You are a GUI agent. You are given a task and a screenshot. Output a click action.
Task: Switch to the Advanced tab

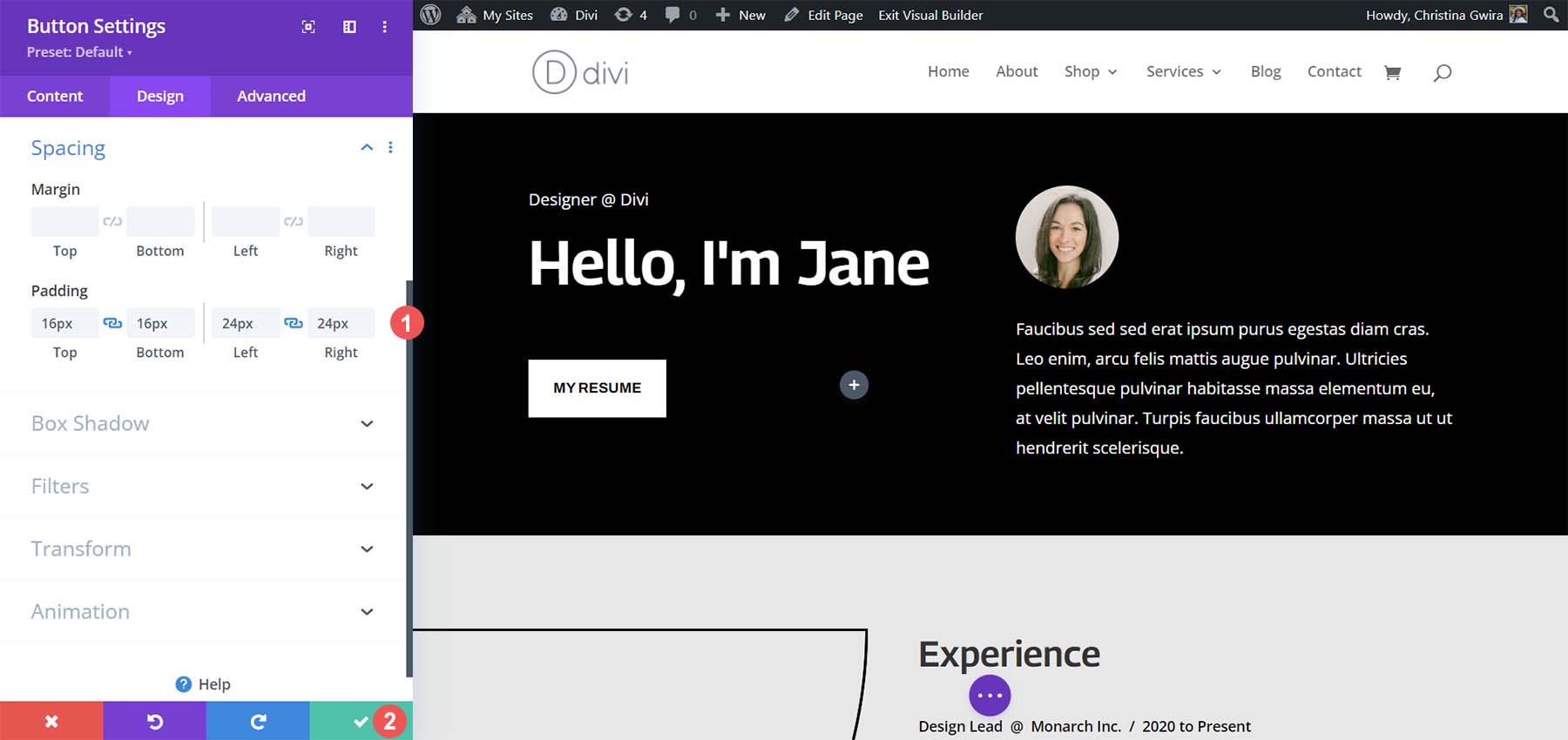pyautogui.click(x=271, y=96)
